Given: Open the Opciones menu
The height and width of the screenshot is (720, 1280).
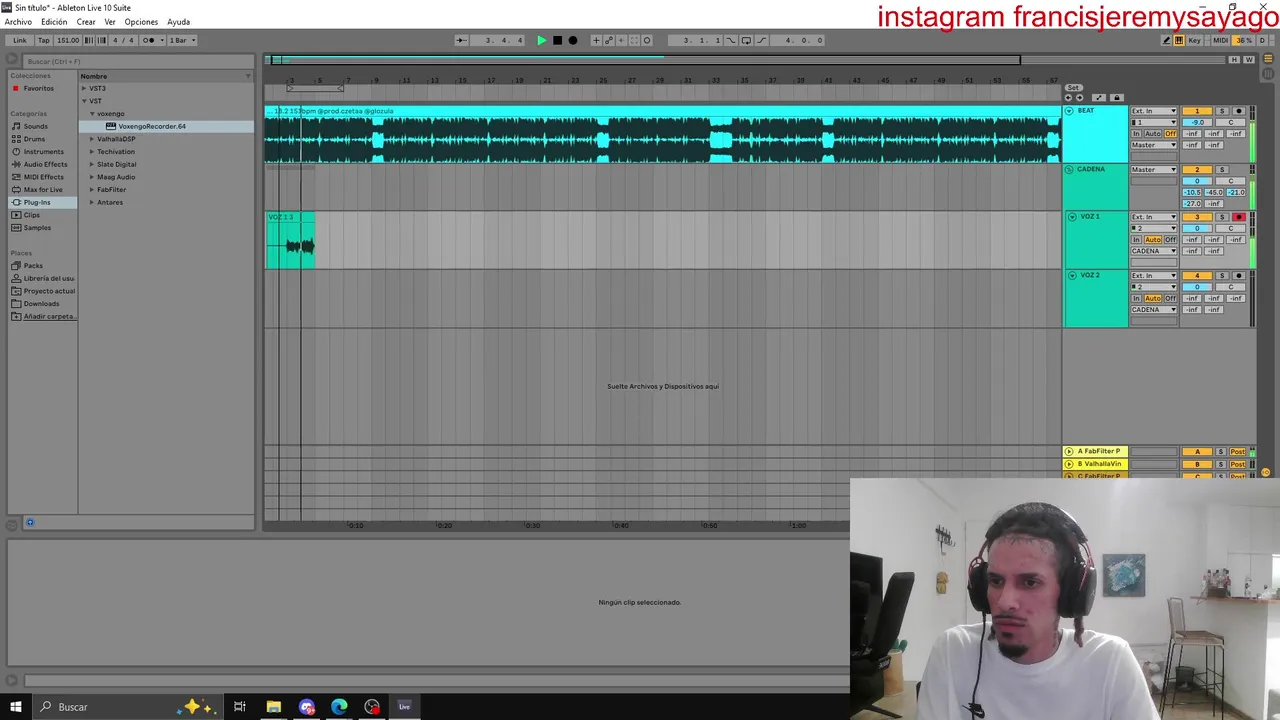Looking at the screenshot, I should [141, 22].
